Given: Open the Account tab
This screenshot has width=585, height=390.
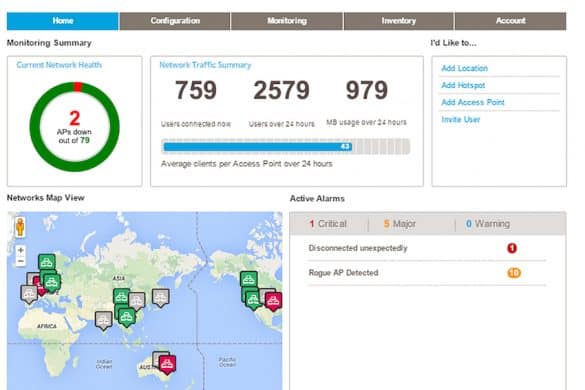Looking at the screenshot, I should tap(510, 21).
